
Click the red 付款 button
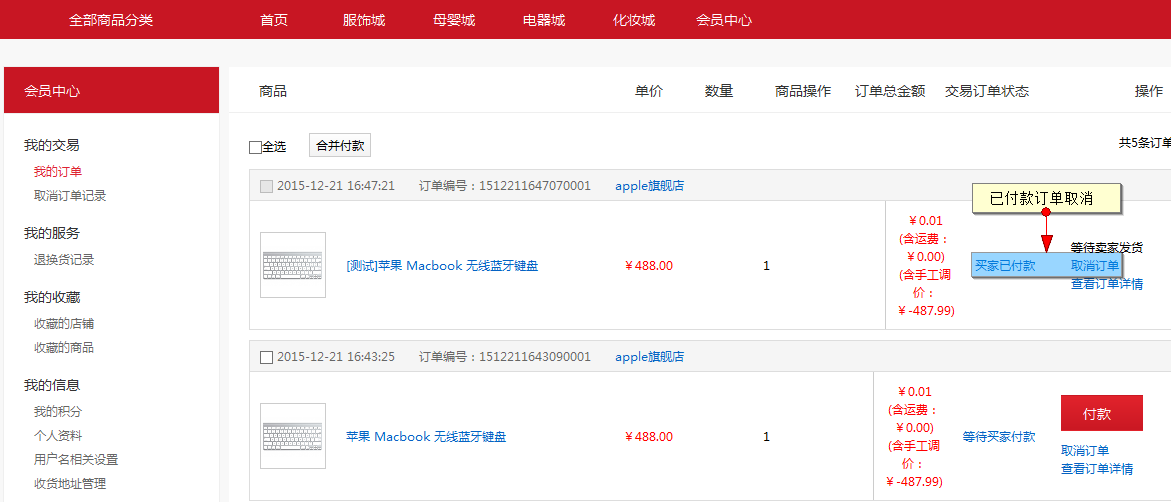[x=1102, y=413]
